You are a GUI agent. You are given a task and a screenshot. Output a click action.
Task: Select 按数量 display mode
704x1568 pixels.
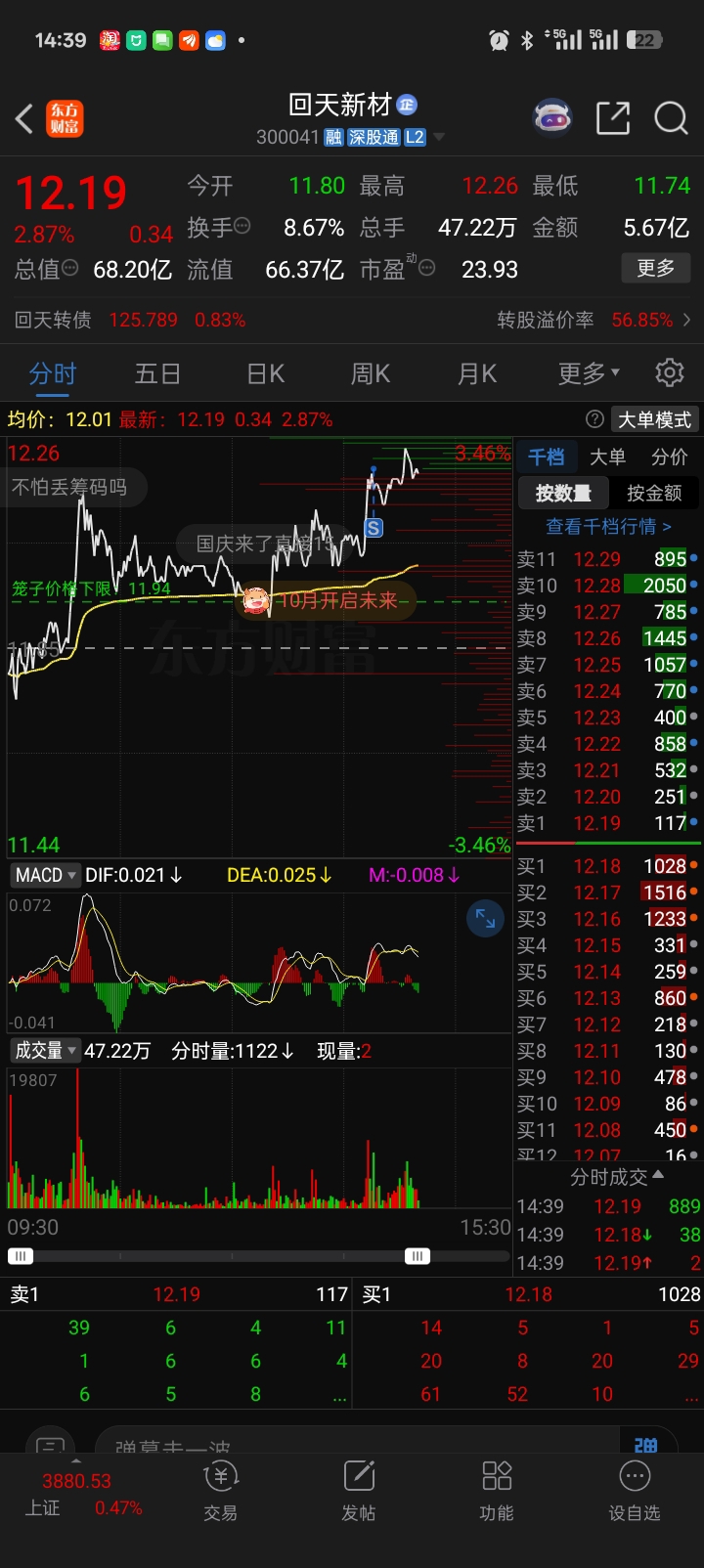563,493
